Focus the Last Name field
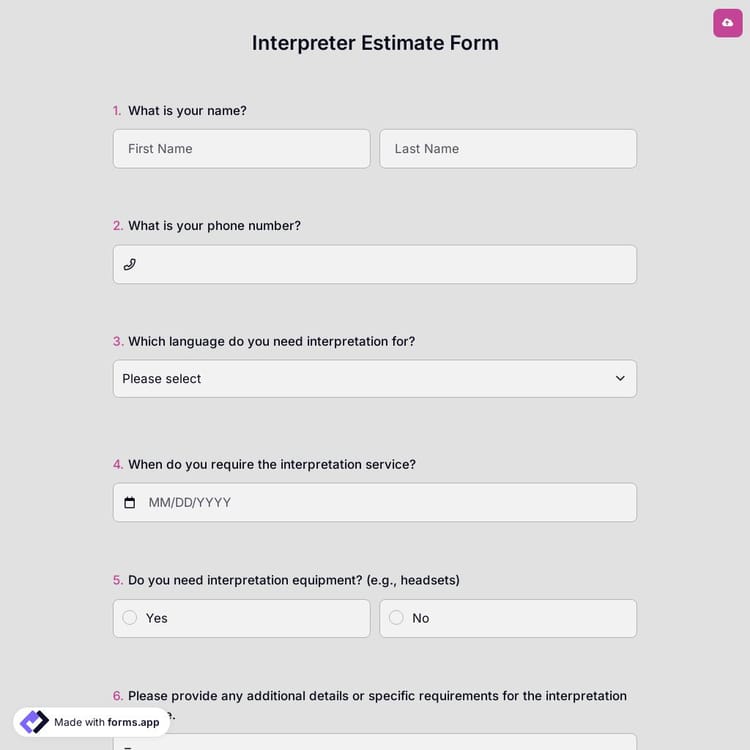Image resolution: width=750 pixels, height=750 pixels. tap(508, 149)
